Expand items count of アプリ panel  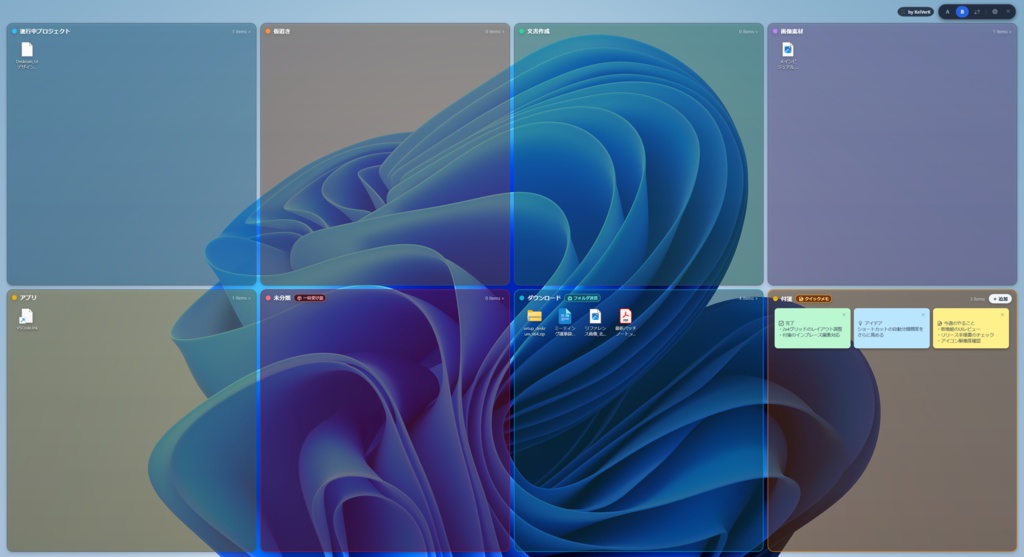241,298
